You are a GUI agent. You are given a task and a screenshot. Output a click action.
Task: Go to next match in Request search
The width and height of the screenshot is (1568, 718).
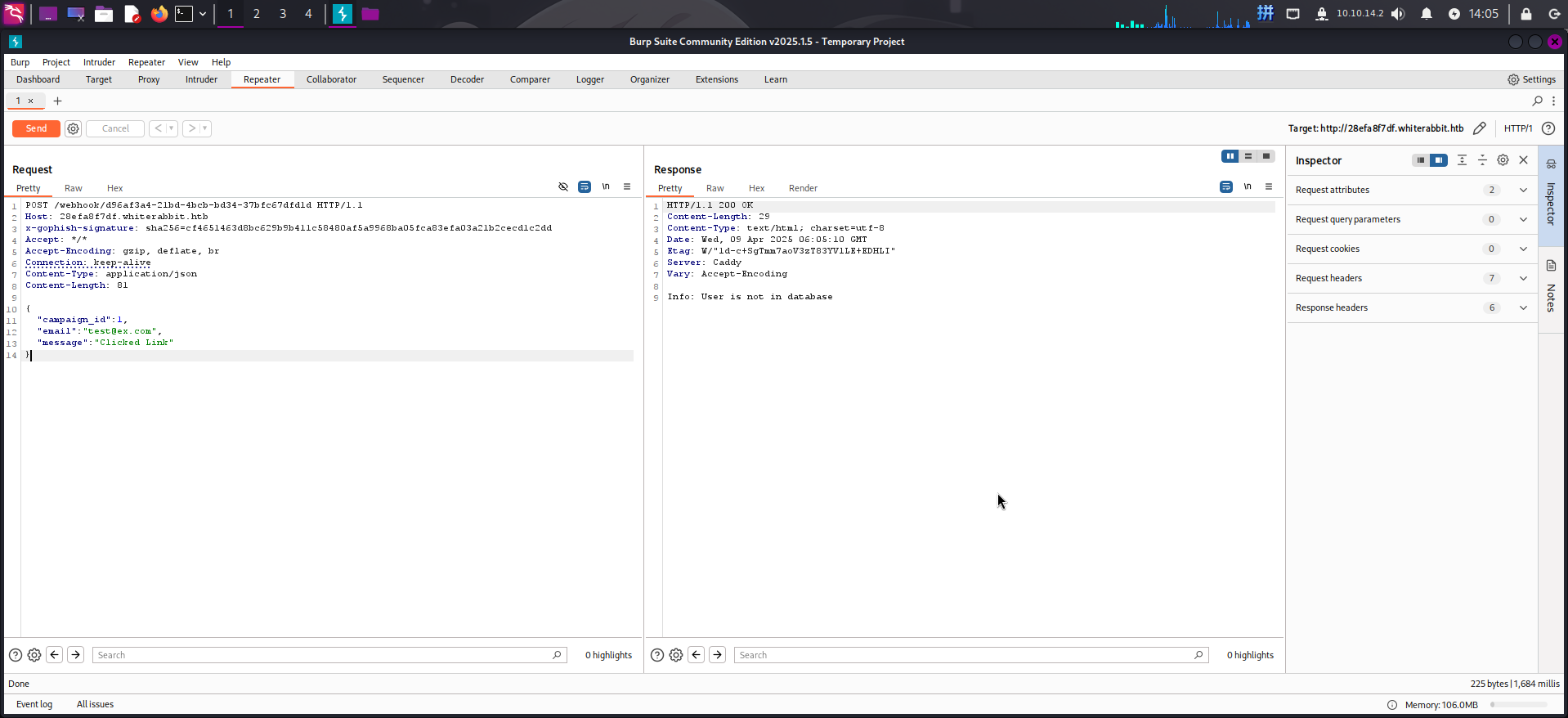pos(76,654)
